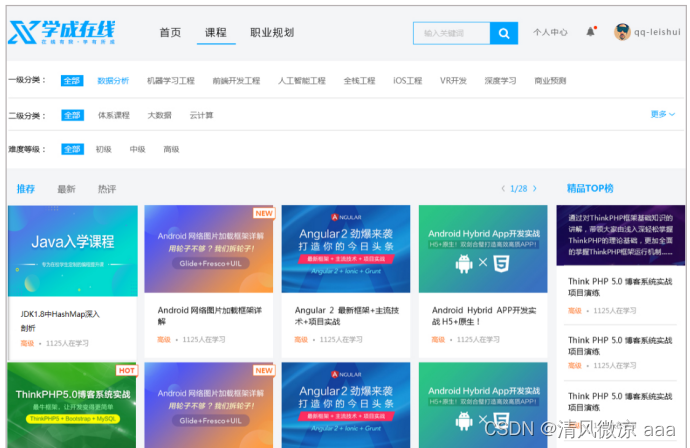Select 数据分析 category

113,81
